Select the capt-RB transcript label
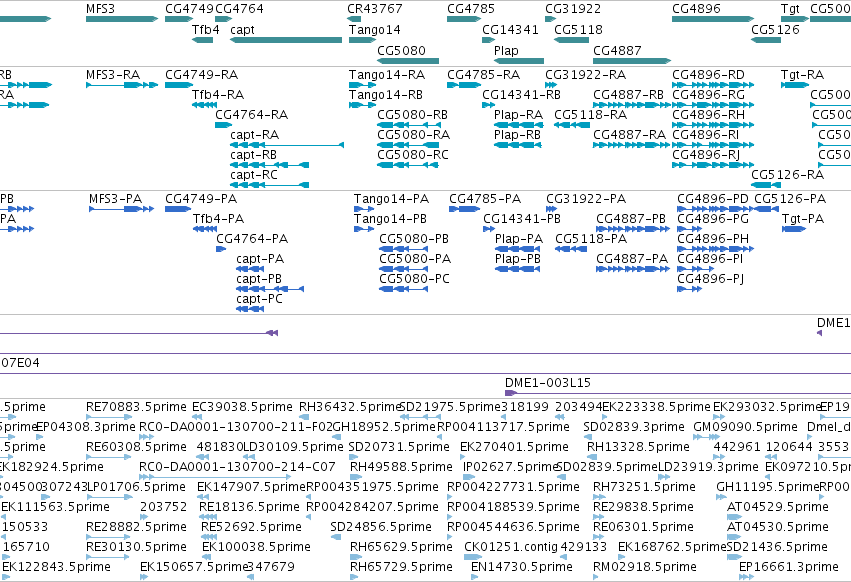 (x=253, y=155)
